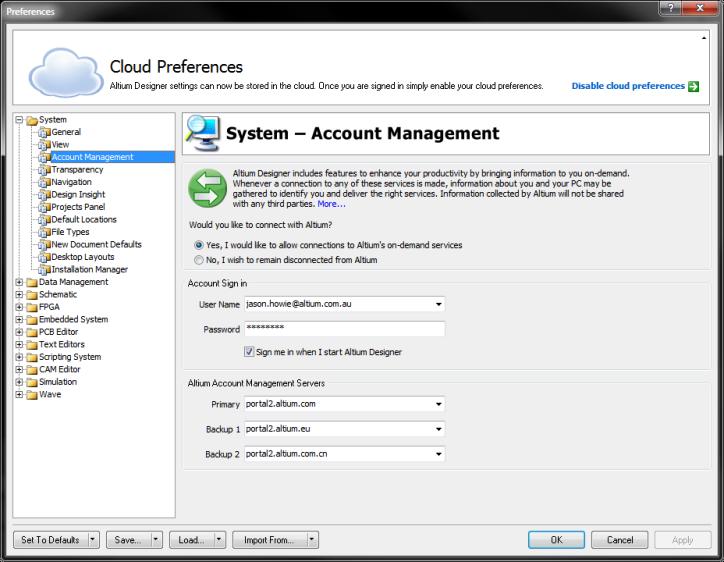
Task: Collapse the System tree node
Action: pos(19,120)
